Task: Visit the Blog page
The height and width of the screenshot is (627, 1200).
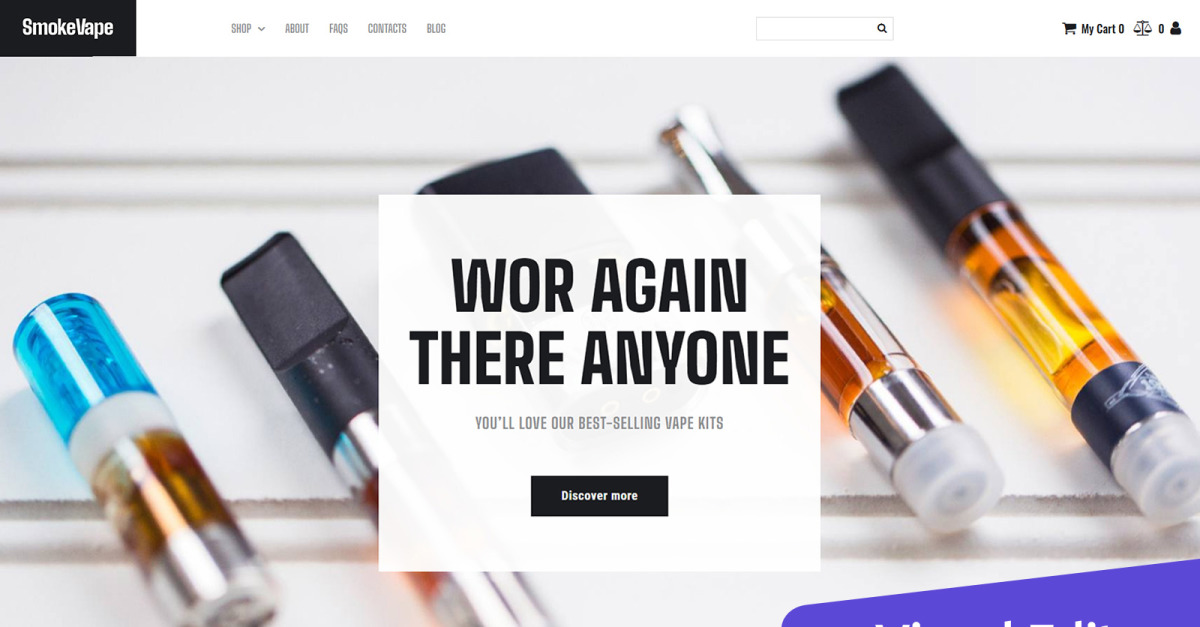Action: [x=436, y=29]
